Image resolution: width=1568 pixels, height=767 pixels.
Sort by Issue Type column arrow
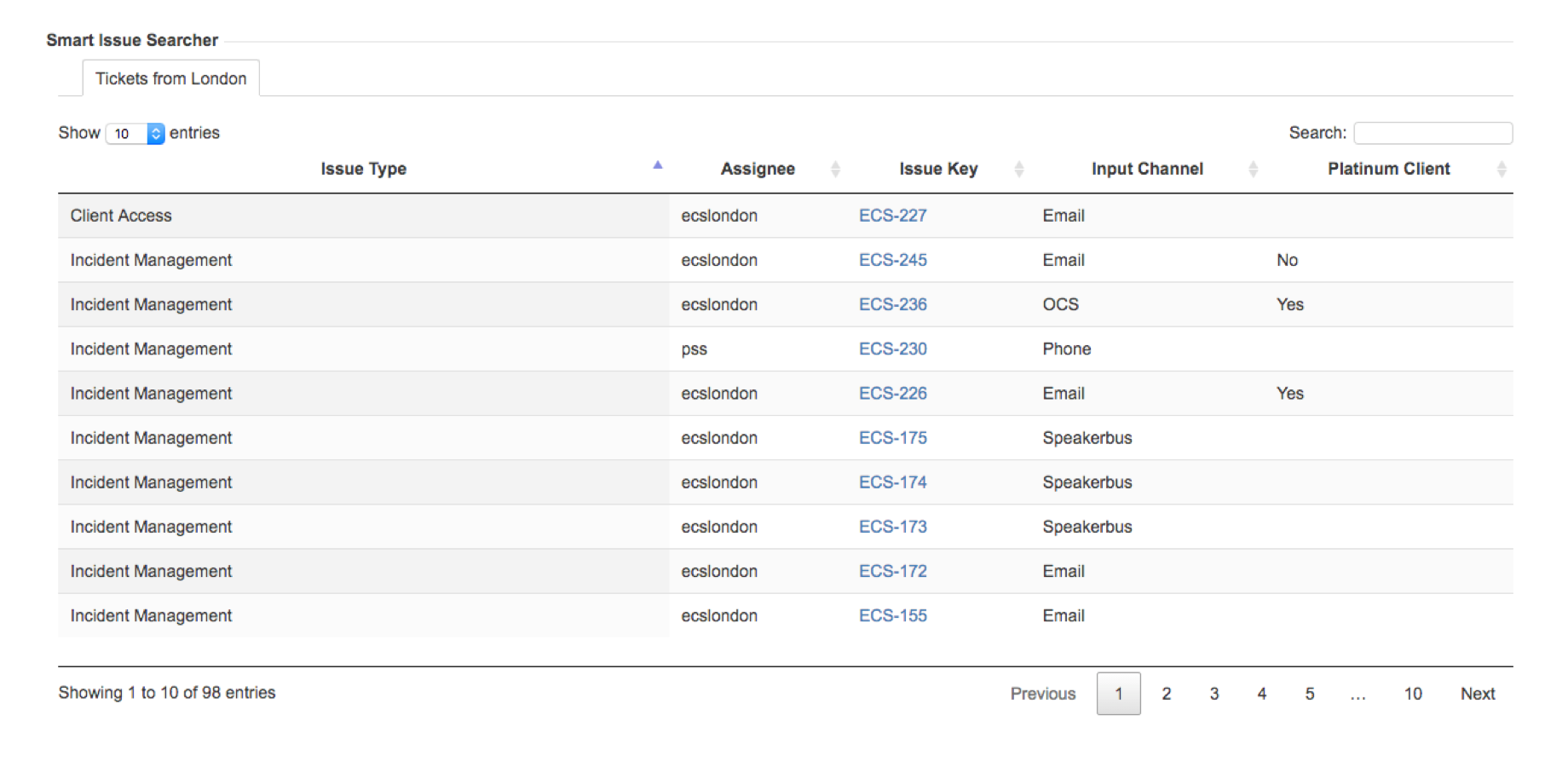pyautogui.click(x=657, y=165)
